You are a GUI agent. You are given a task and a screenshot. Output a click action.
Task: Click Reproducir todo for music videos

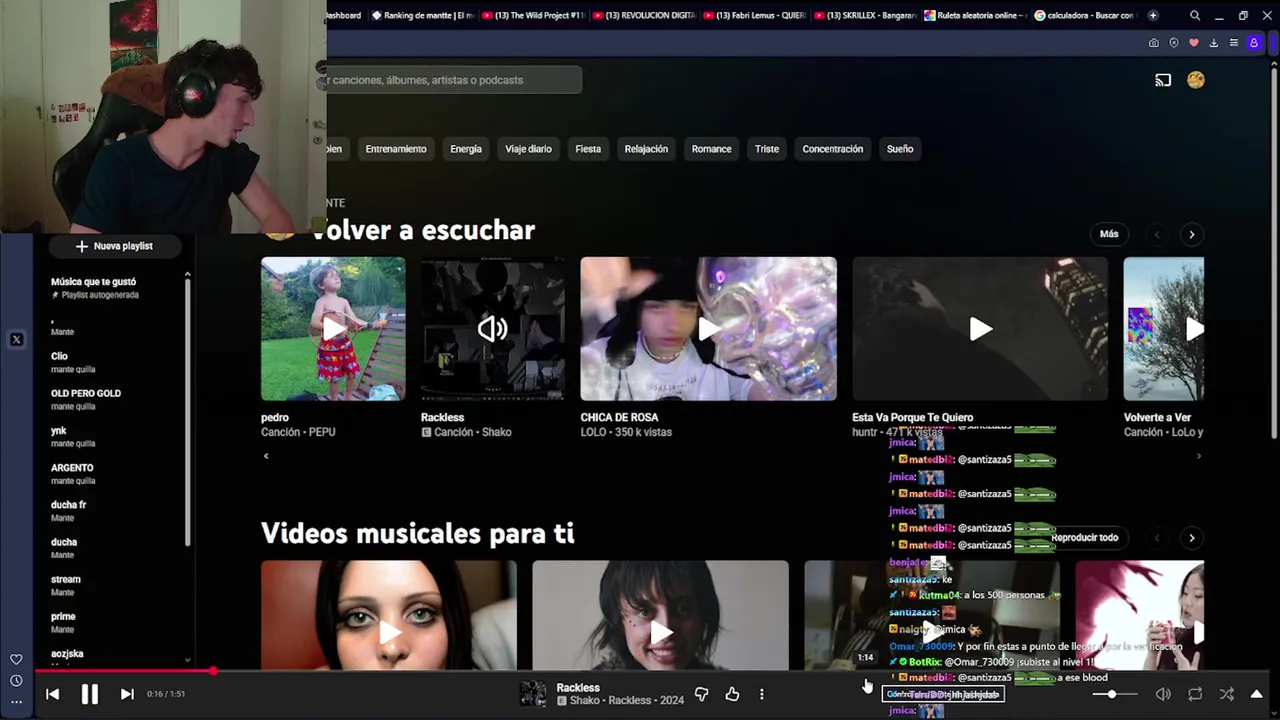pos(1084,538)
